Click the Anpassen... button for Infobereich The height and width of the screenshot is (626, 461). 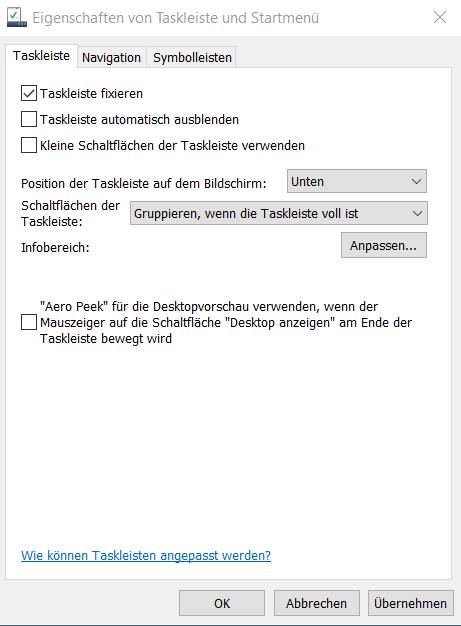point(384,246)
